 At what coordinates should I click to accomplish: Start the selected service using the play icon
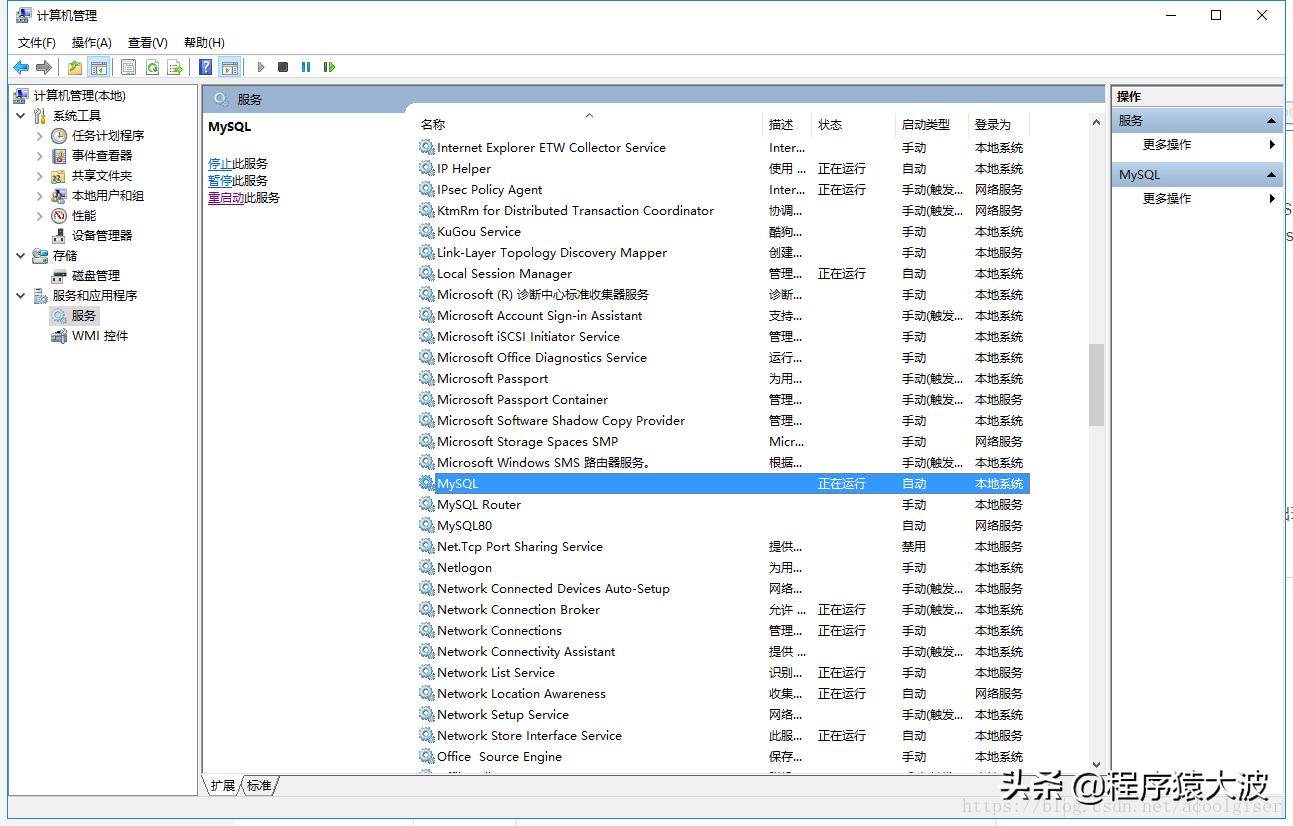pyautogui.click(x=259, y=67)
